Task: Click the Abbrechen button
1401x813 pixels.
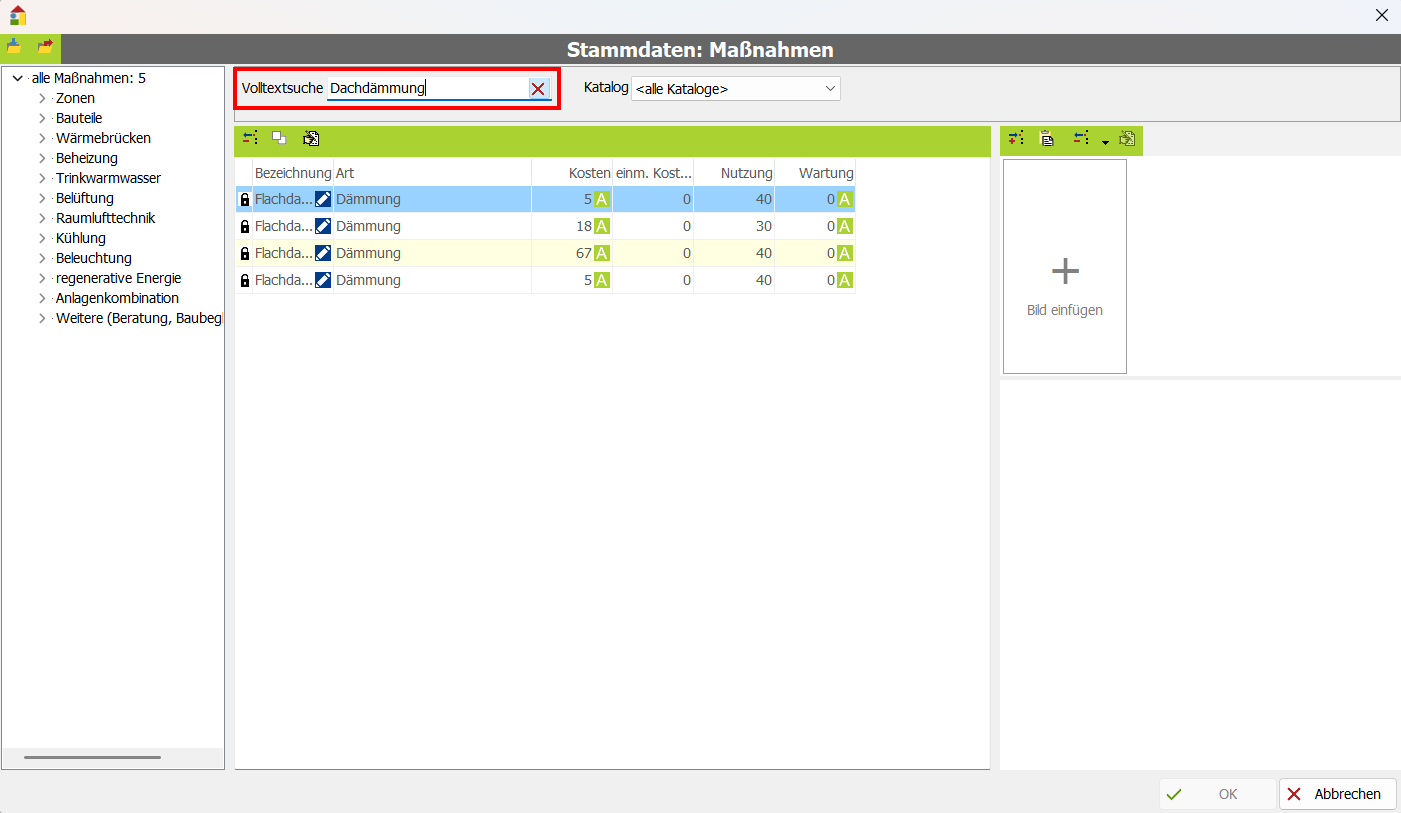Action: pyautogui.click(x=1337, y=794)
